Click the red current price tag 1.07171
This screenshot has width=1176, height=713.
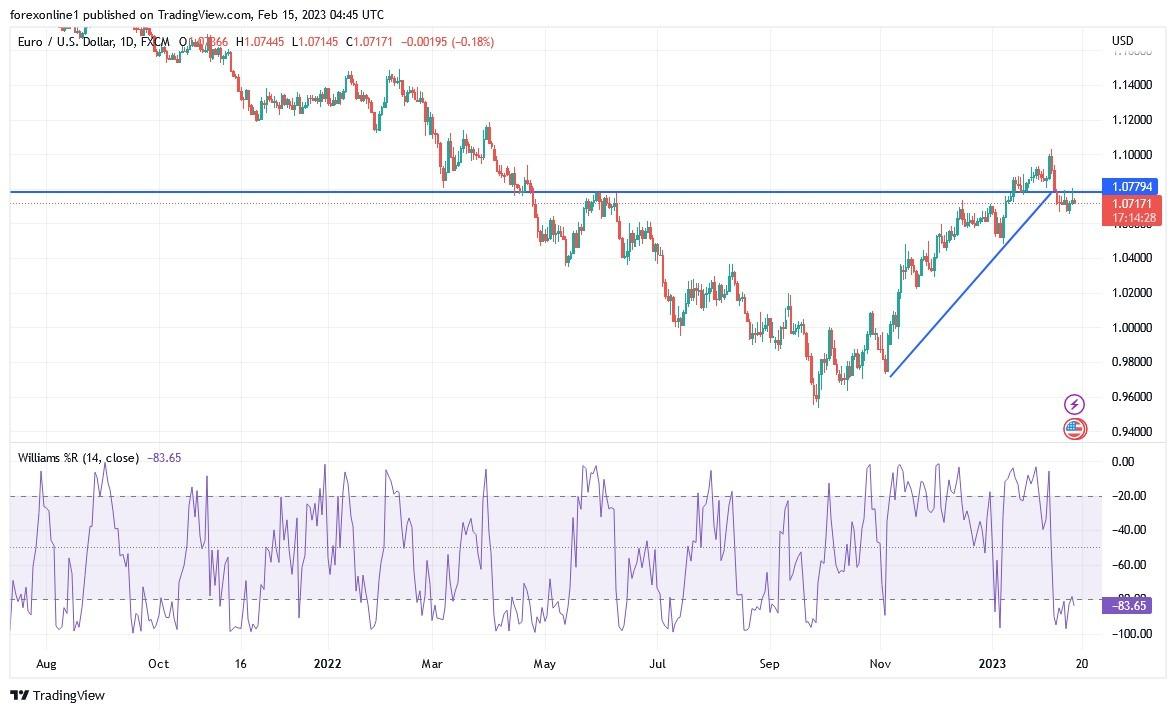[x=1132, y=203]
